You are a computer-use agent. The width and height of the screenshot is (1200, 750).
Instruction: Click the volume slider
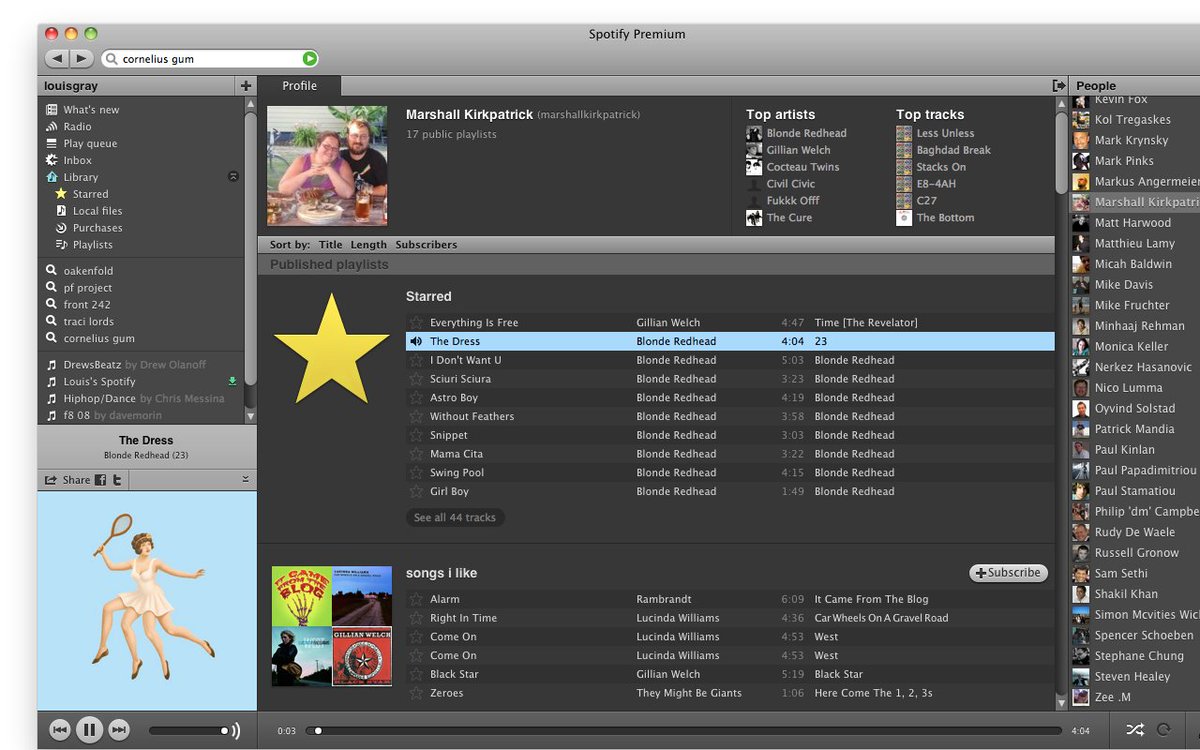[188, 731]
